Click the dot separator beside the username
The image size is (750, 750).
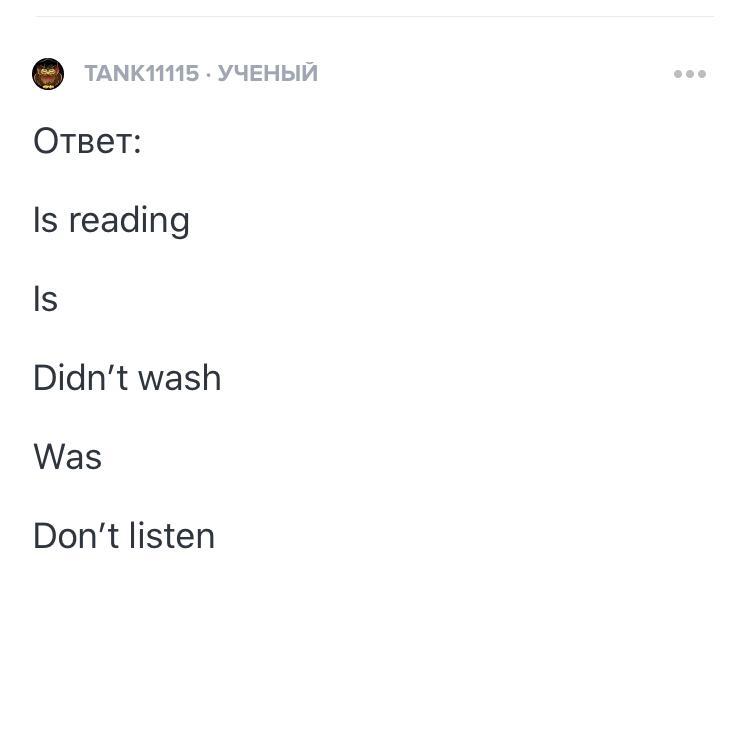coord(208,74)
